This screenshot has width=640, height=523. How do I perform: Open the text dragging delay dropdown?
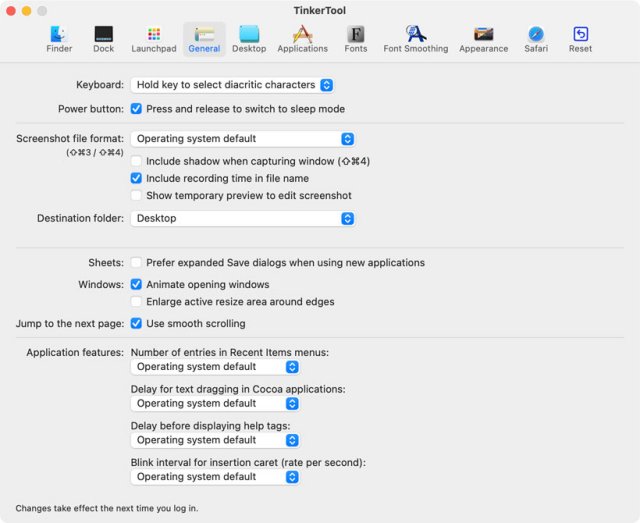(x=215, y=403)
